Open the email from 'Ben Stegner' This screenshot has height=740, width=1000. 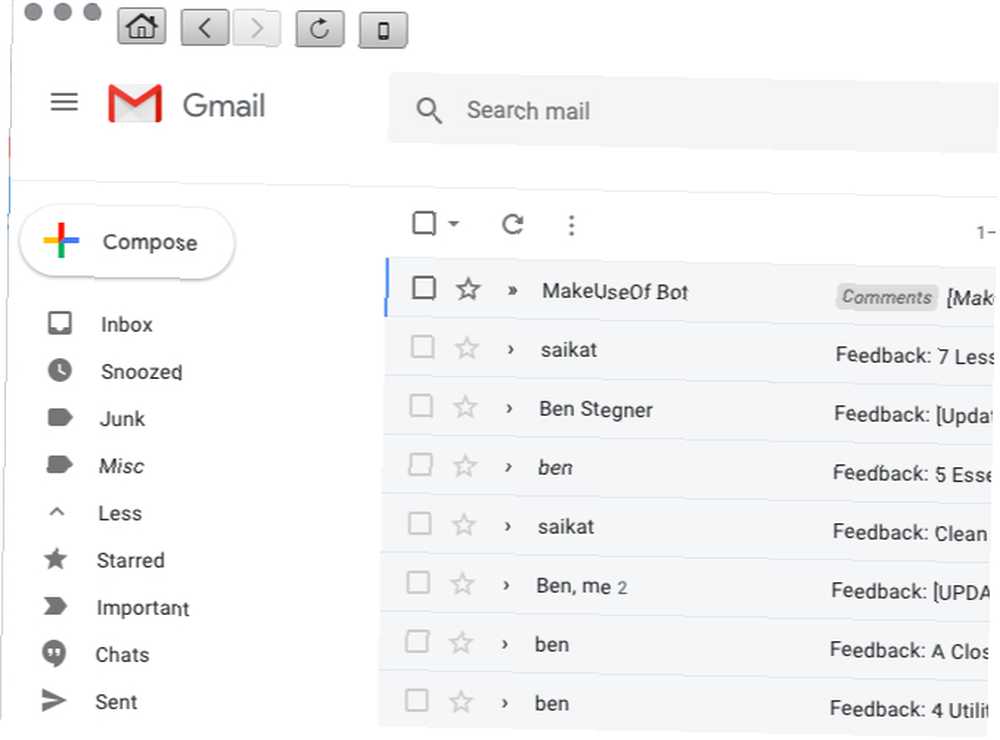pos(689,410)
